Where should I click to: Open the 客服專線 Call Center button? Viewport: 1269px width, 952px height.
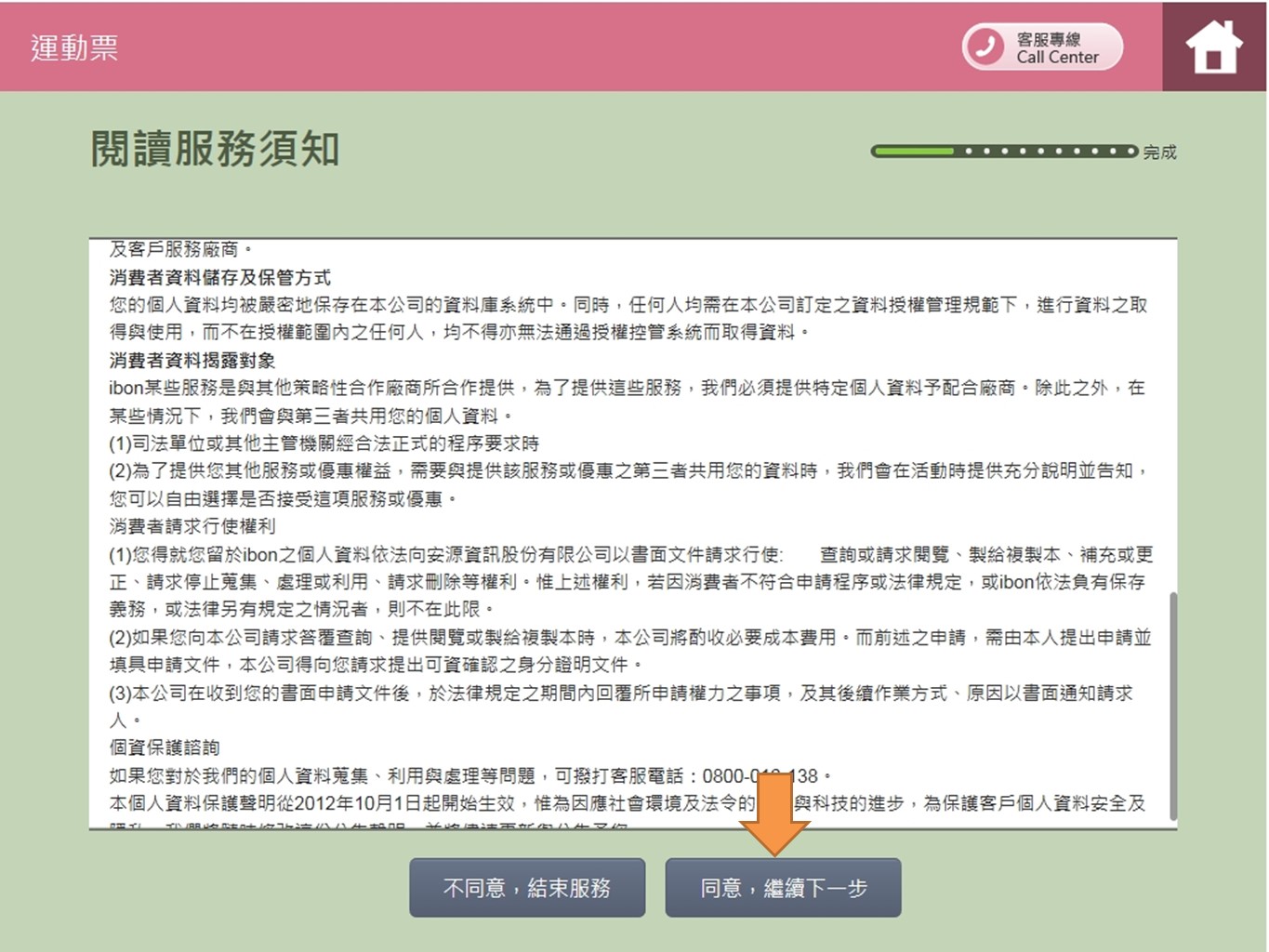coord(1043,47)
